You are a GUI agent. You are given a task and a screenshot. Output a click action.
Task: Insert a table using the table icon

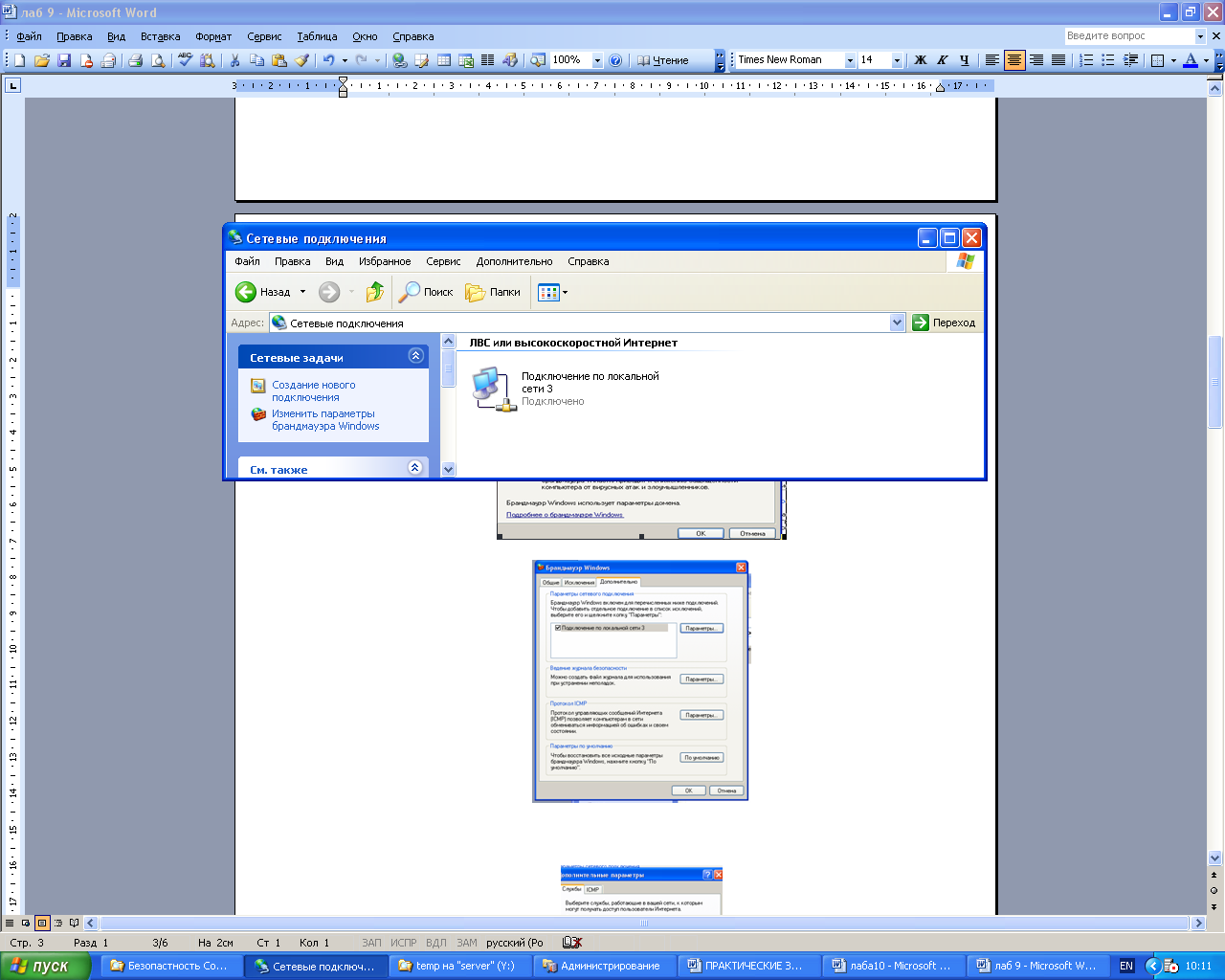click(x=444, y=60)
